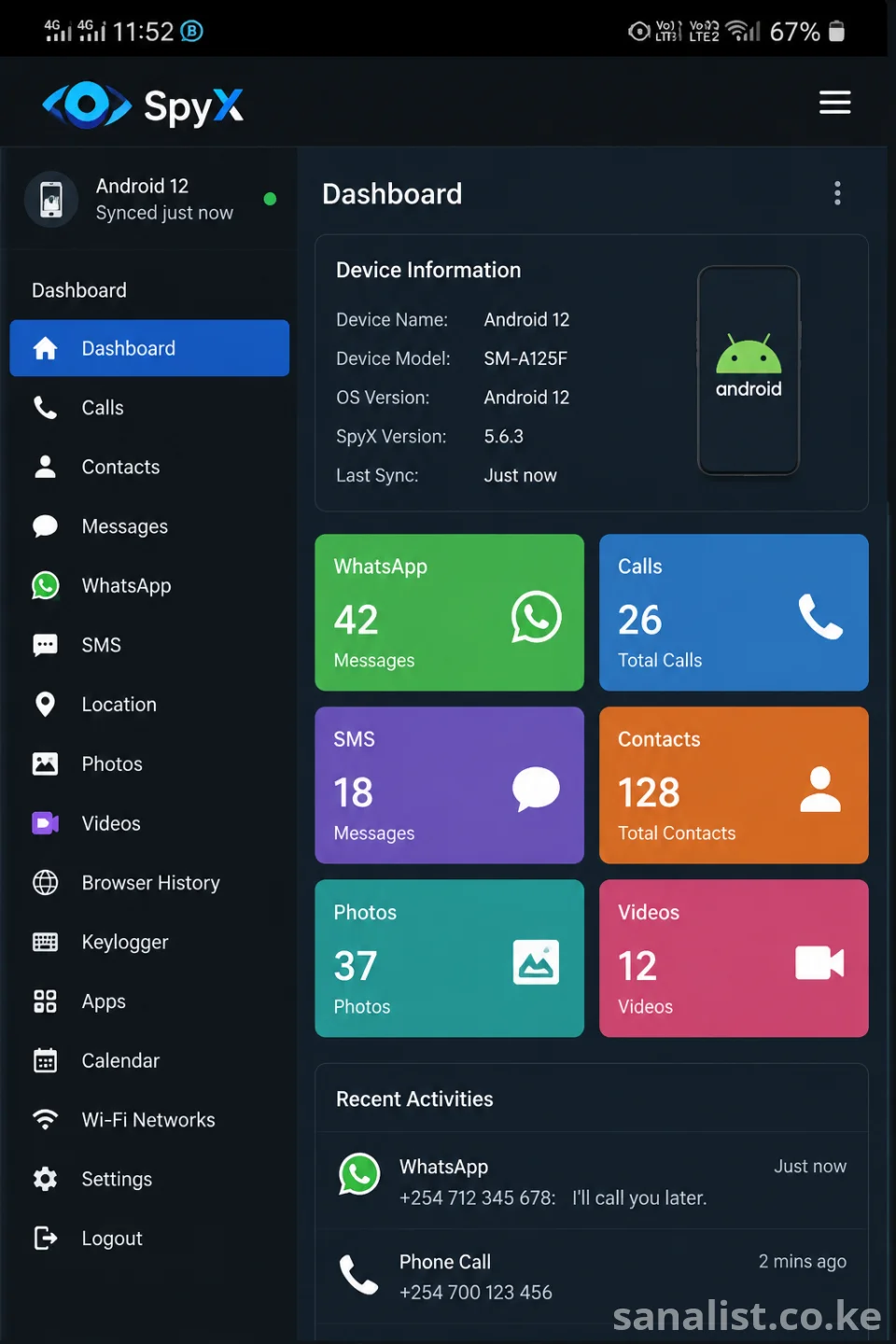The height and width of the screenshot is (1344, 896).
Task: Open Settings from the sidebar
Action: (149, 1179)
